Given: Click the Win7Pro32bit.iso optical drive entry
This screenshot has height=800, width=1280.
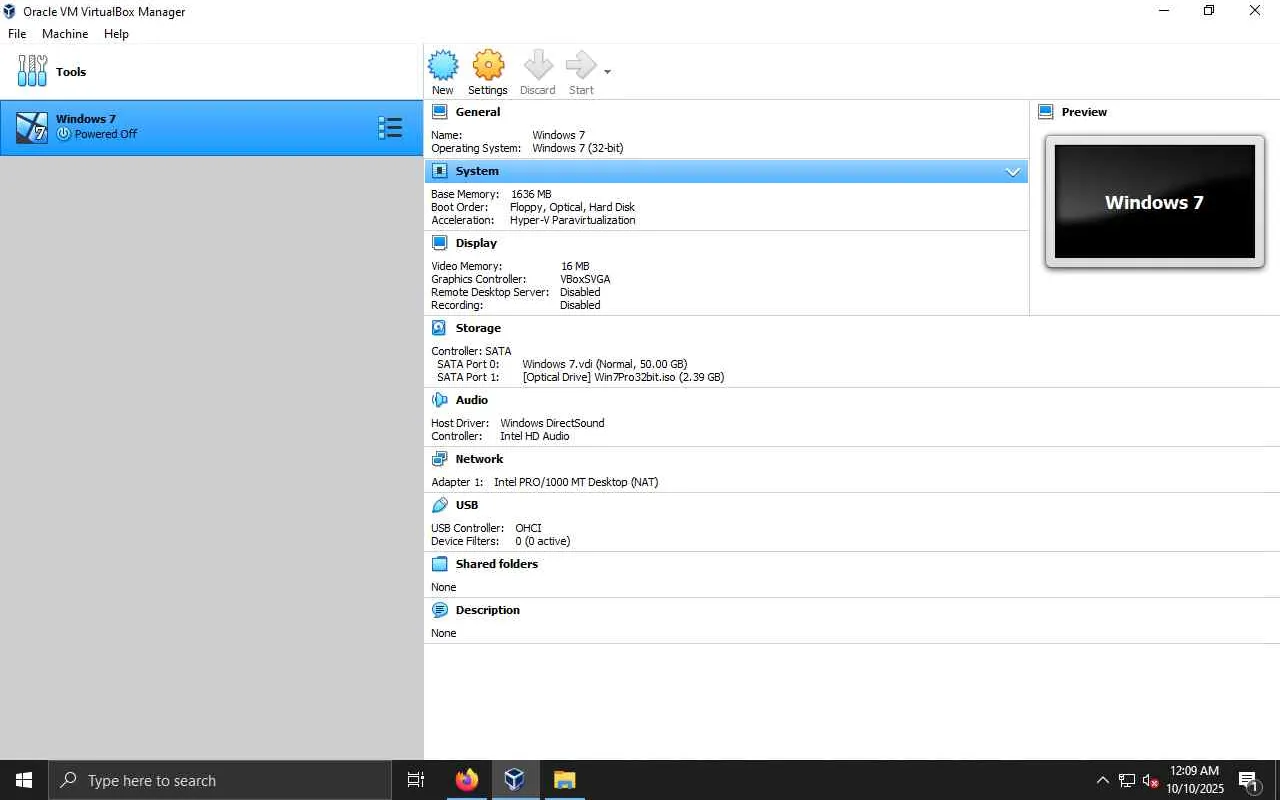Looking at the screenshot, I should point(623,377).
